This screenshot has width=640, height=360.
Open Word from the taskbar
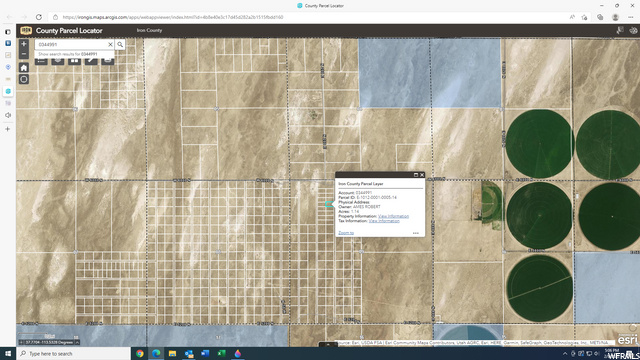pyautogui.click(x=205, y=353)
